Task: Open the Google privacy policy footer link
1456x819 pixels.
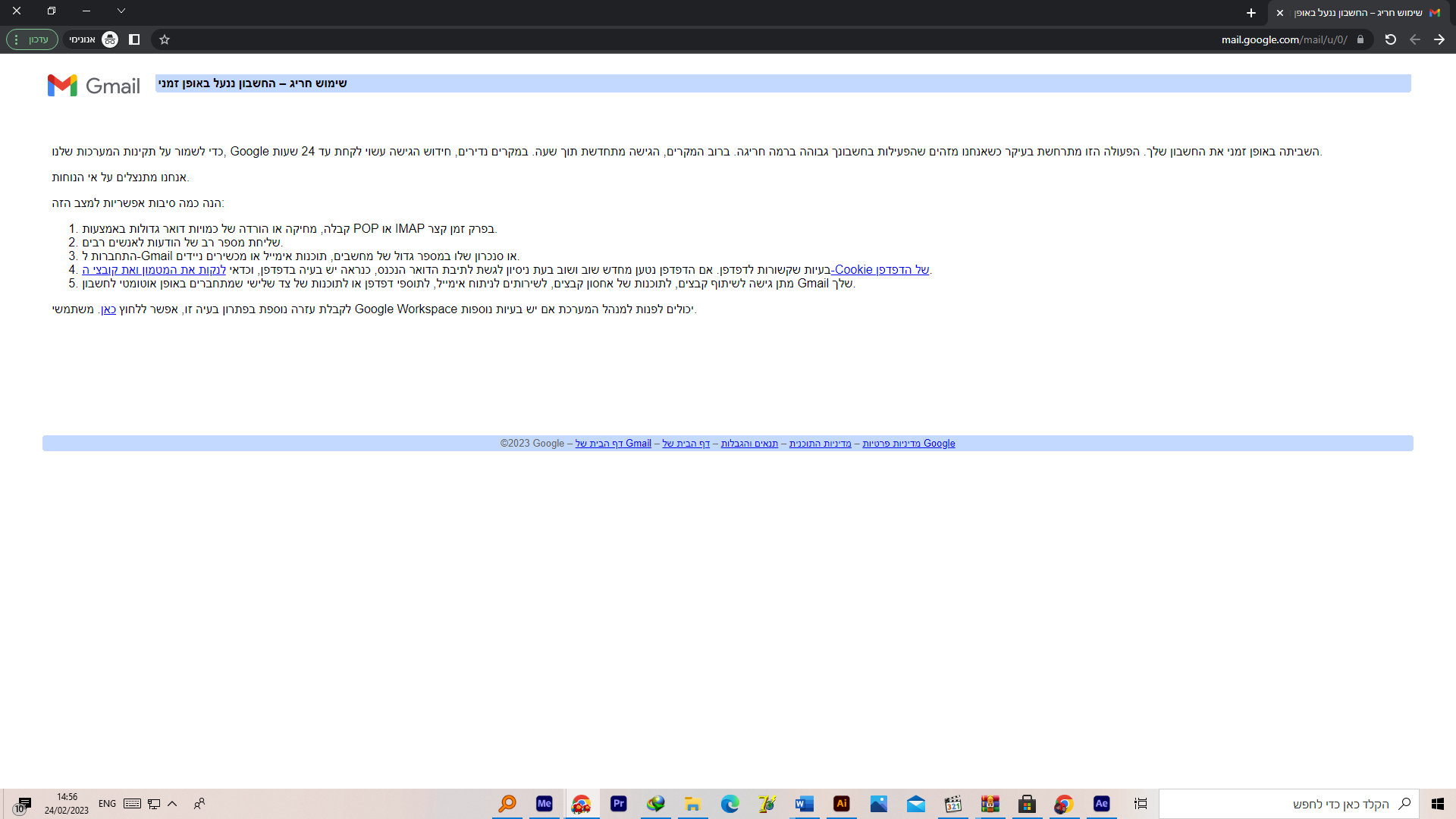Action: [x=908, y=444]
